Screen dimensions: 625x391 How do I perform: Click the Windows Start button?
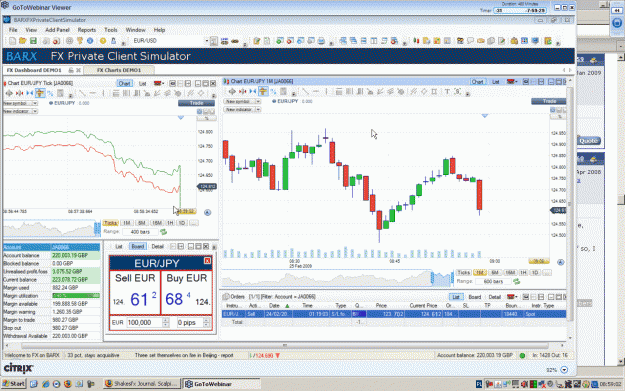pyautogui.click(x=14, y=384)
